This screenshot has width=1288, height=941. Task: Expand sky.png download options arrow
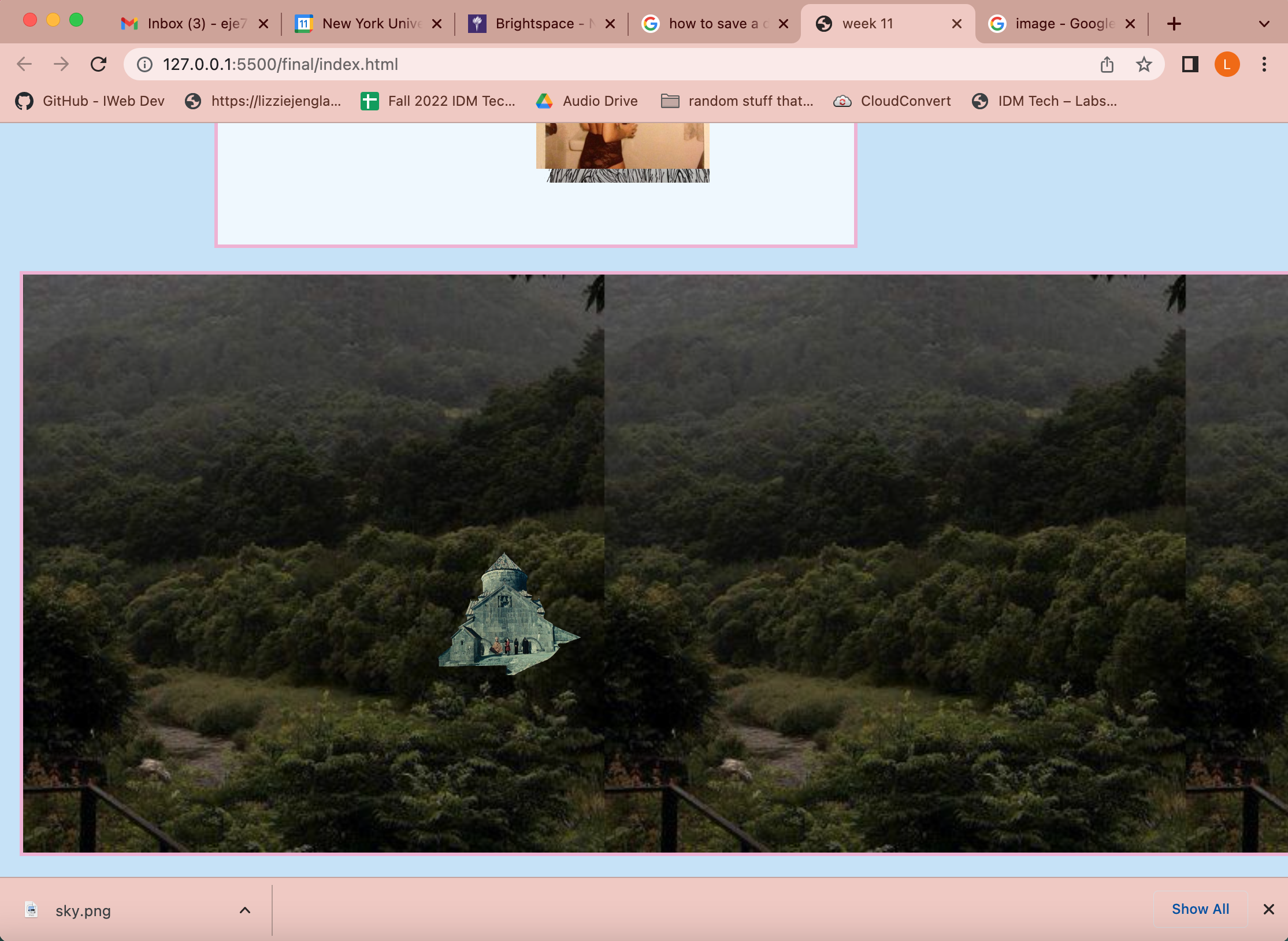[x=245, y=910]
